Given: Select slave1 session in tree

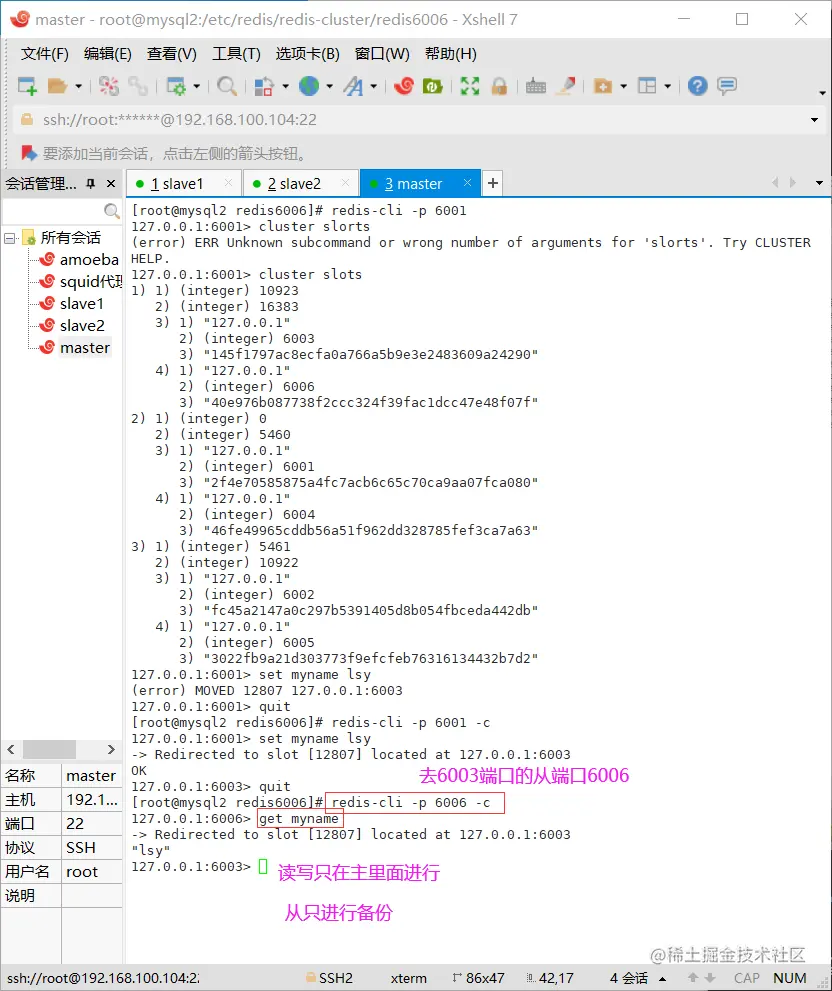Looking at the screenshot, I should [81, 304].
